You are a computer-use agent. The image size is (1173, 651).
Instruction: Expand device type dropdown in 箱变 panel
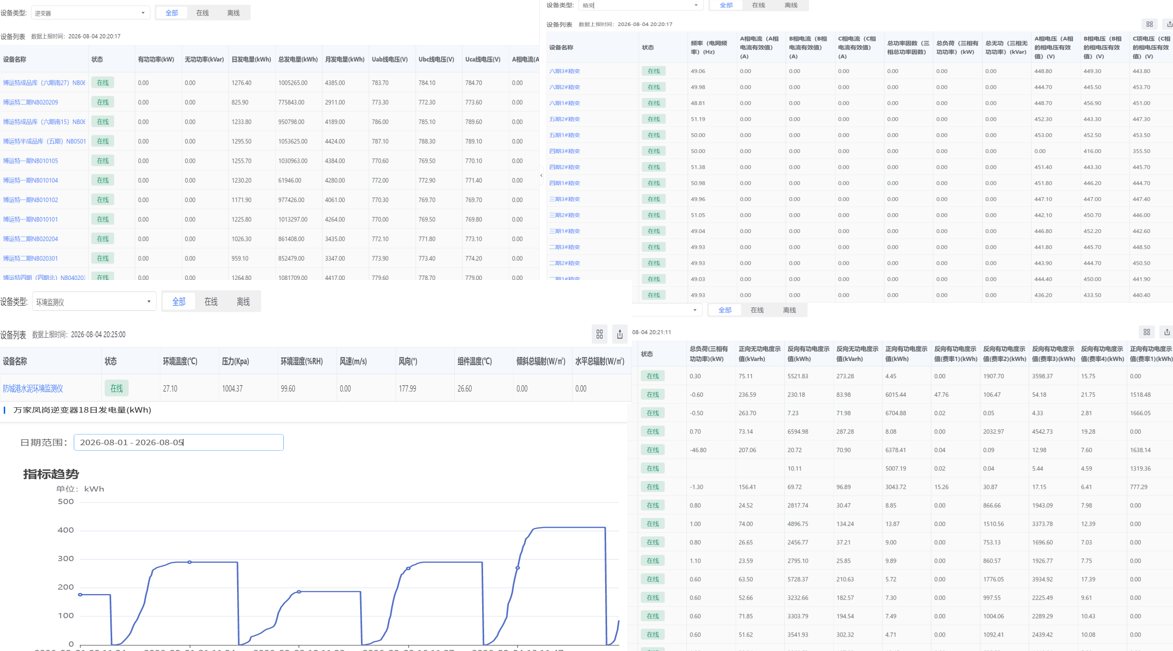pos(641,5)
